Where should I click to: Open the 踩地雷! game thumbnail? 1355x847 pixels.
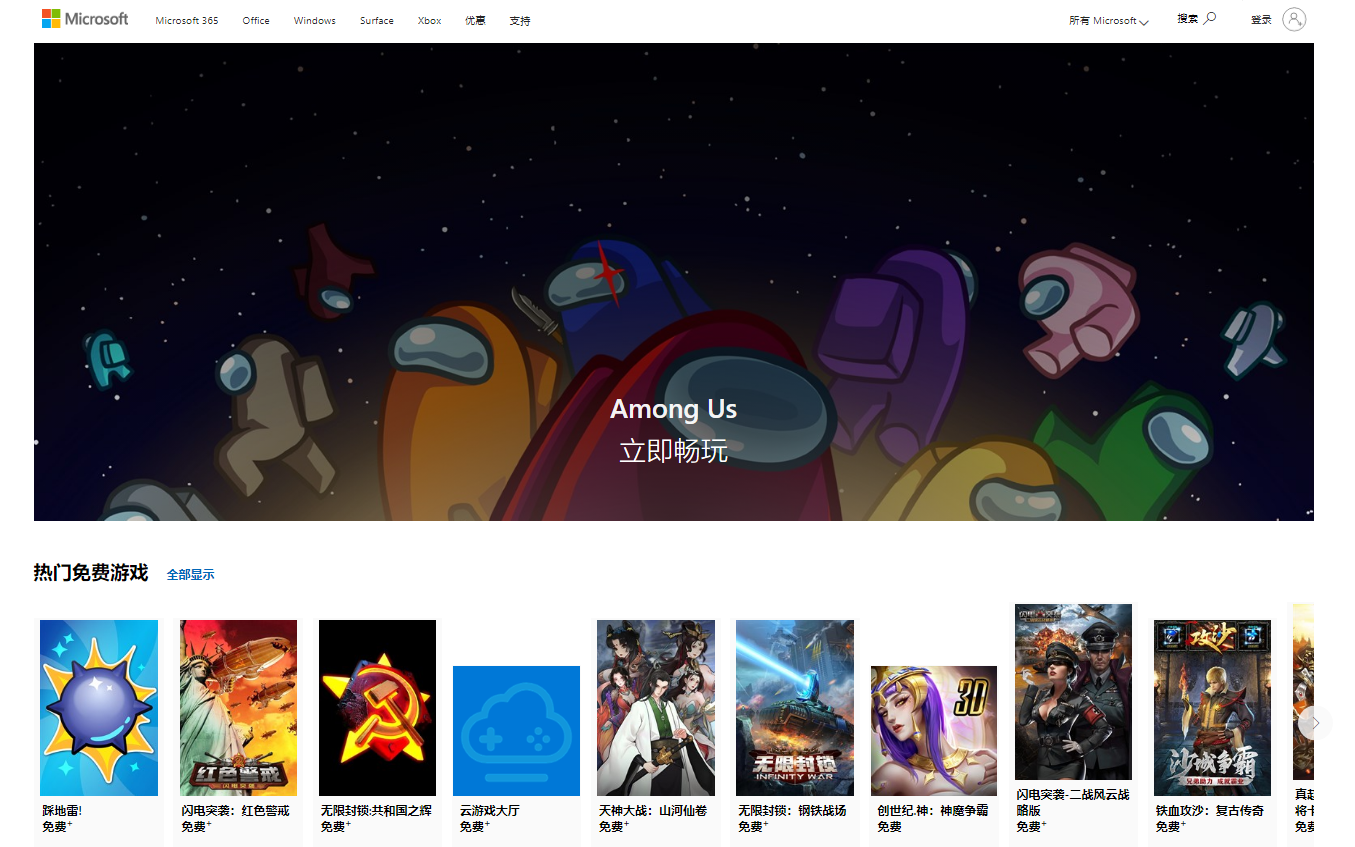point(99,708)
